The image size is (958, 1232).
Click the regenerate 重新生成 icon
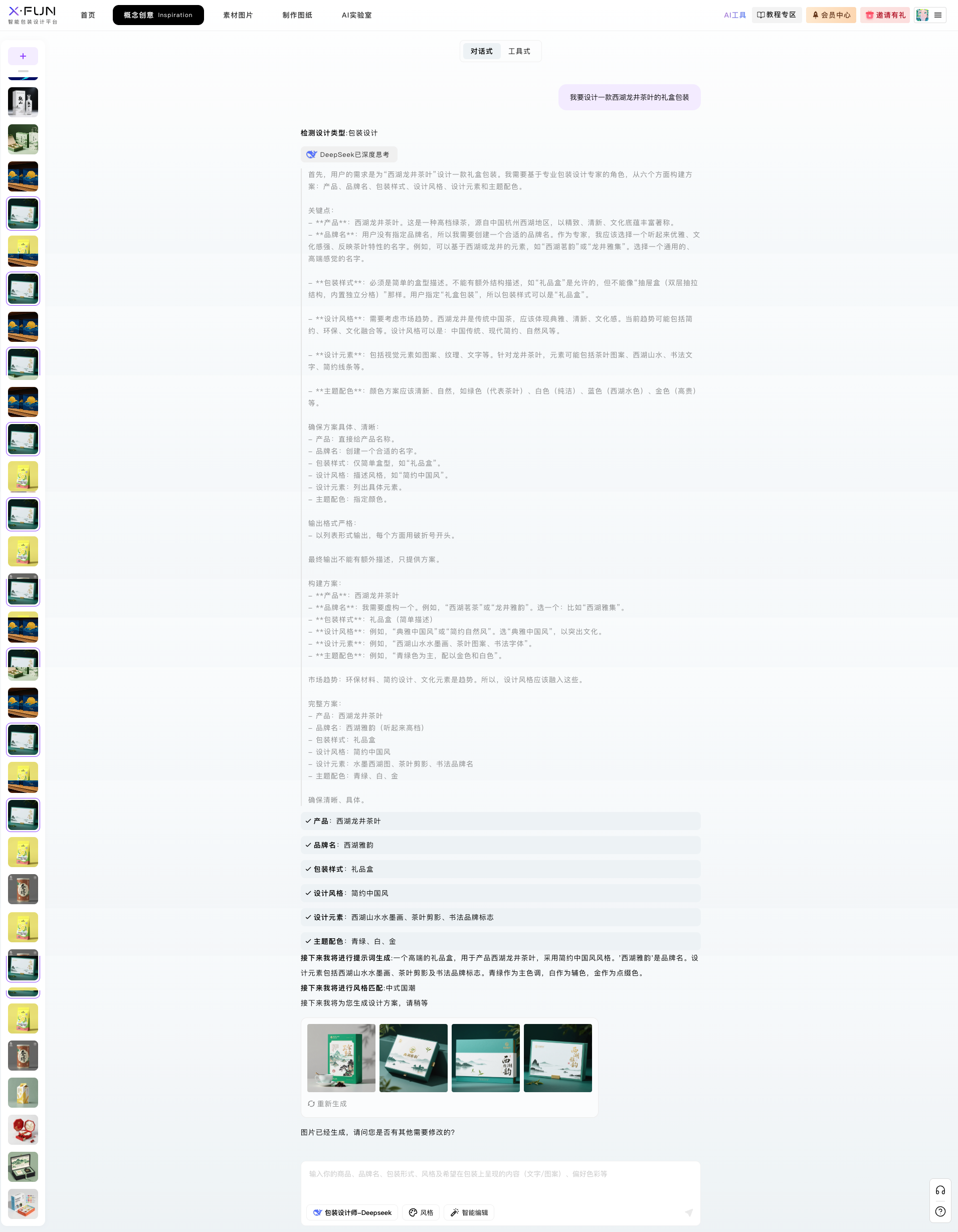[311, 1104]
